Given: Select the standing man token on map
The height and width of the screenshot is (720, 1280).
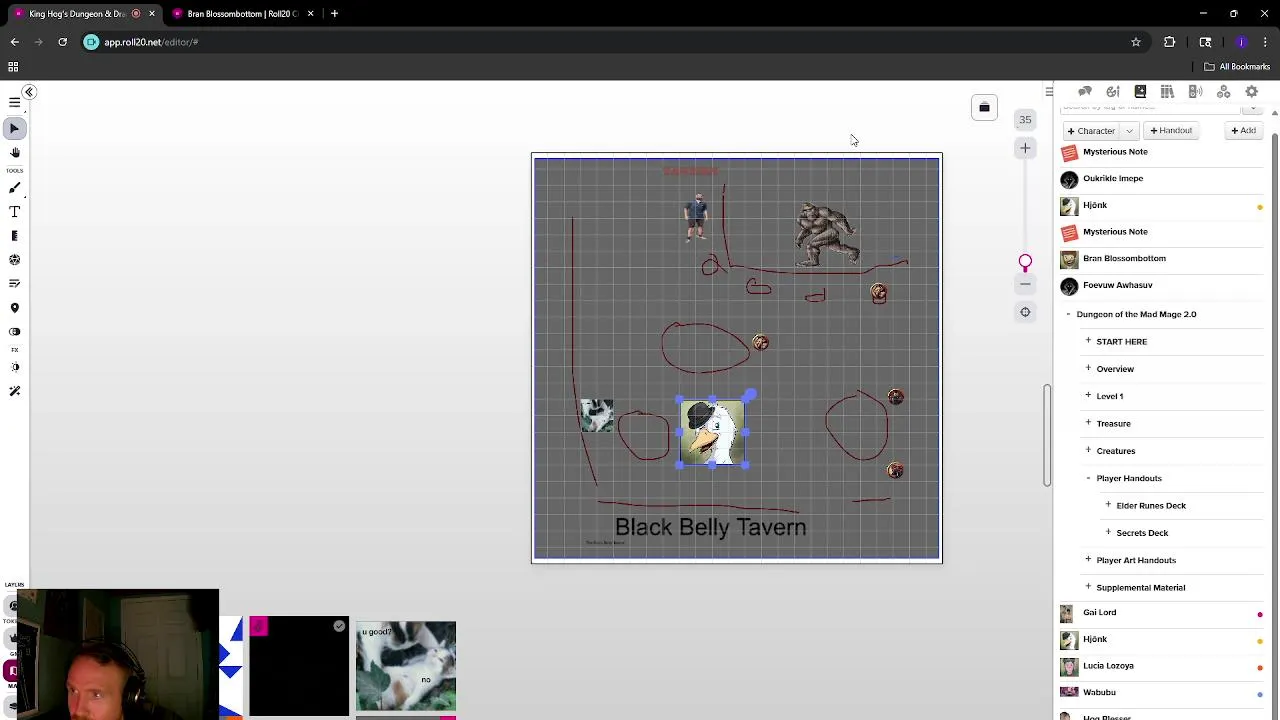Looking at the screenshot, I should (696, 218).
